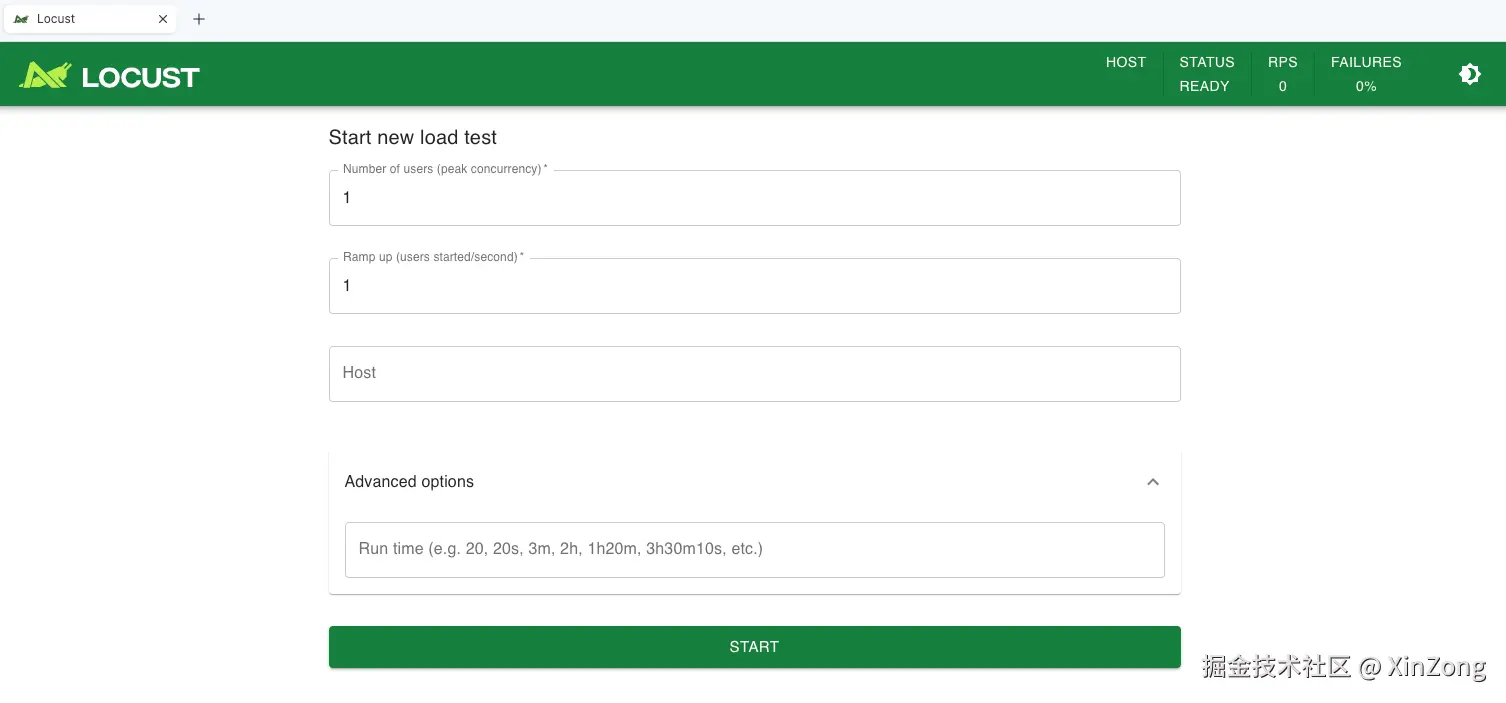The image size is (1506, 703).
Task: Click the Ramp up users per second field
Action: click(x=754, y=286)
